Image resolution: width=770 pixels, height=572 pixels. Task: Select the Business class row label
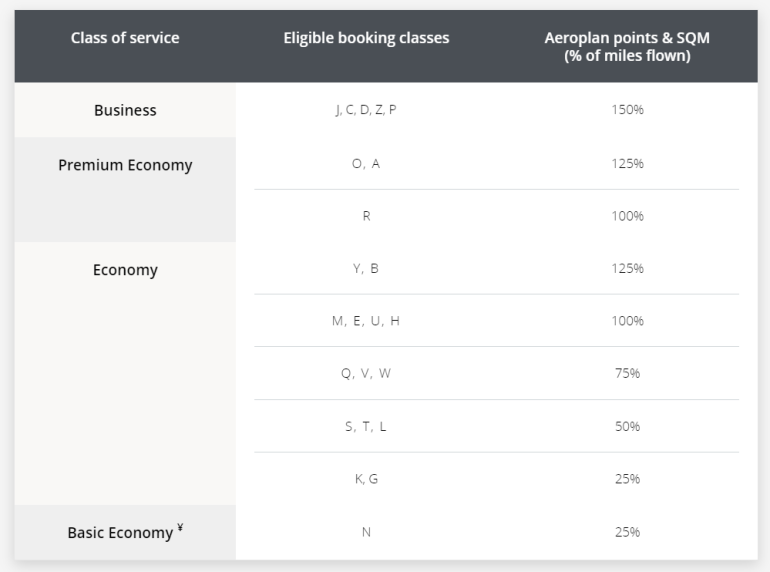125,110
